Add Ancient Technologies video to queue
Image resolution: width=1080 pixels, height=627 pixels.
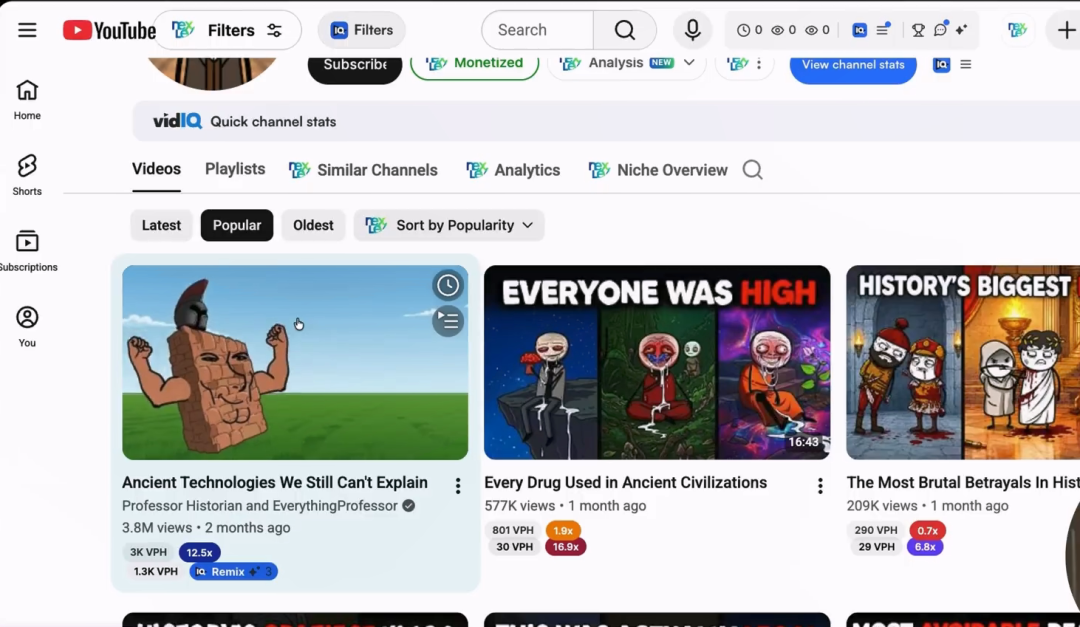pyautogui.click(x=448, y=321)
